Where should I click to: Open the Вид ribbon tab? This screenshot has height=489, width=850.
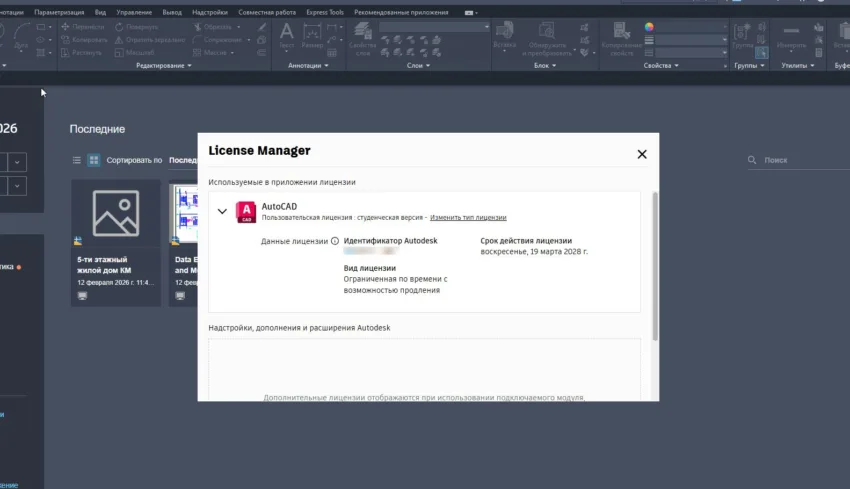click(100, 12)
